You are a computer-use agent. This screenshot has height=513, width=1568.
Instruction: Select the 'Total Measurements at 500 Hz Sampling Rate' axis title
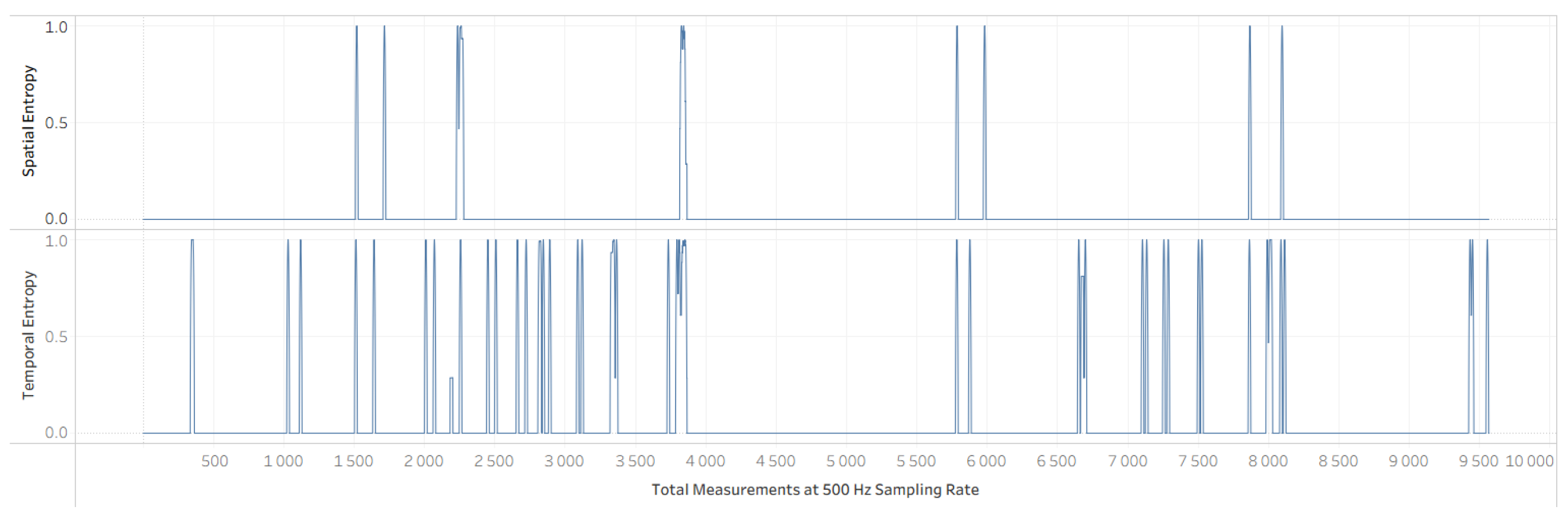point(814,489)
